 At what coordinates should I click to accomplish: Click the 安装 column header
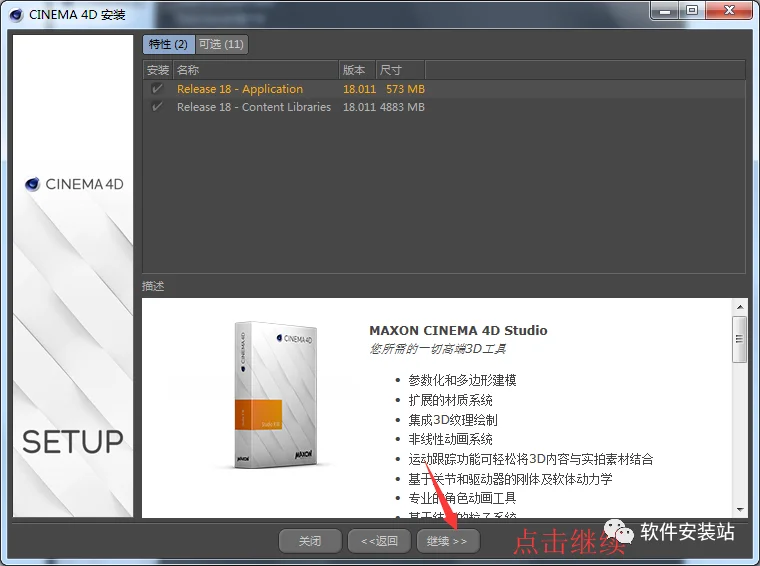pyautogui.click(x=158, y=70)
